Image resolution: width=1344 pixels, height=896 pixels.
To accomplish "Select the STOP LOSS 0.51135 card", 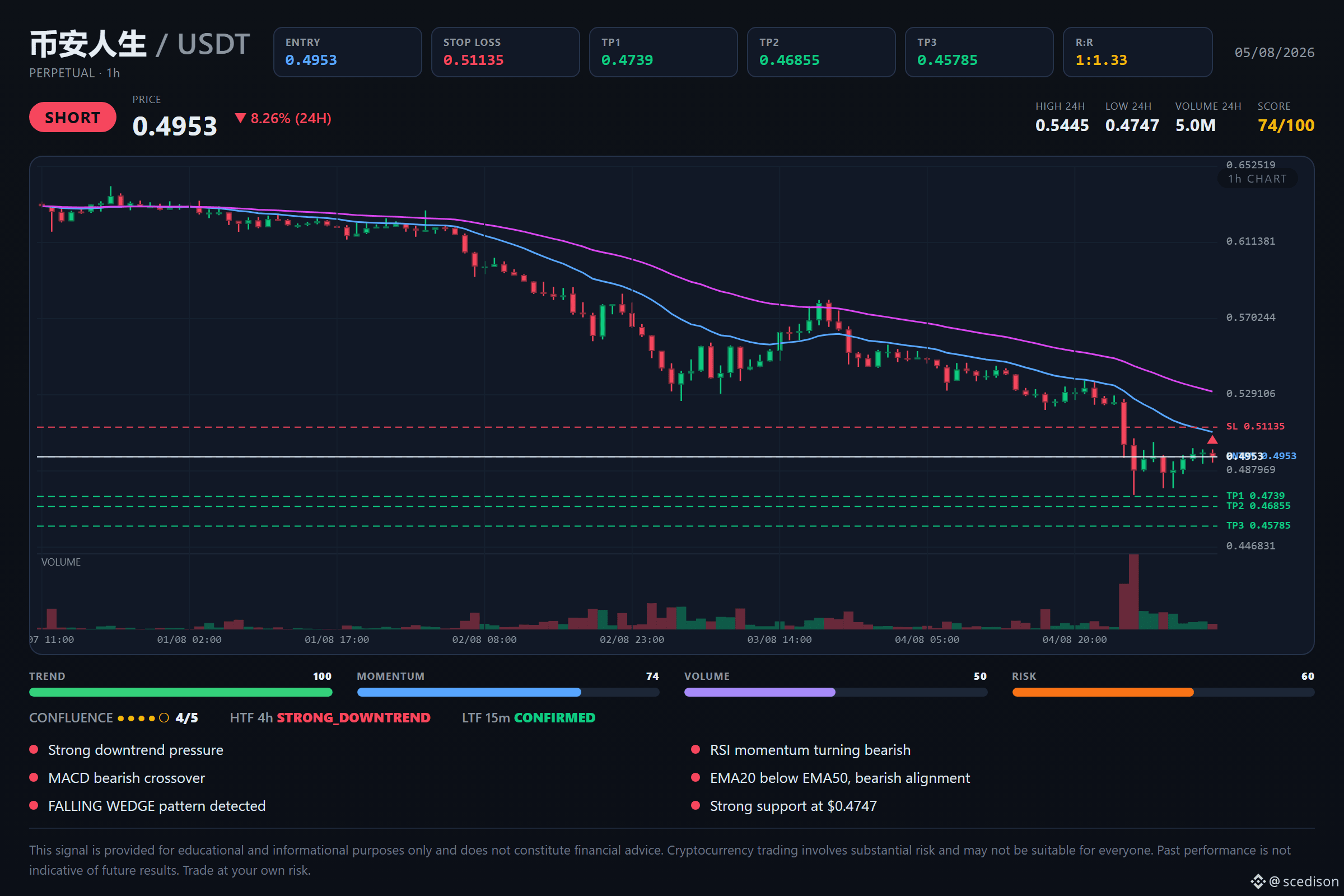I will [505, 52].
